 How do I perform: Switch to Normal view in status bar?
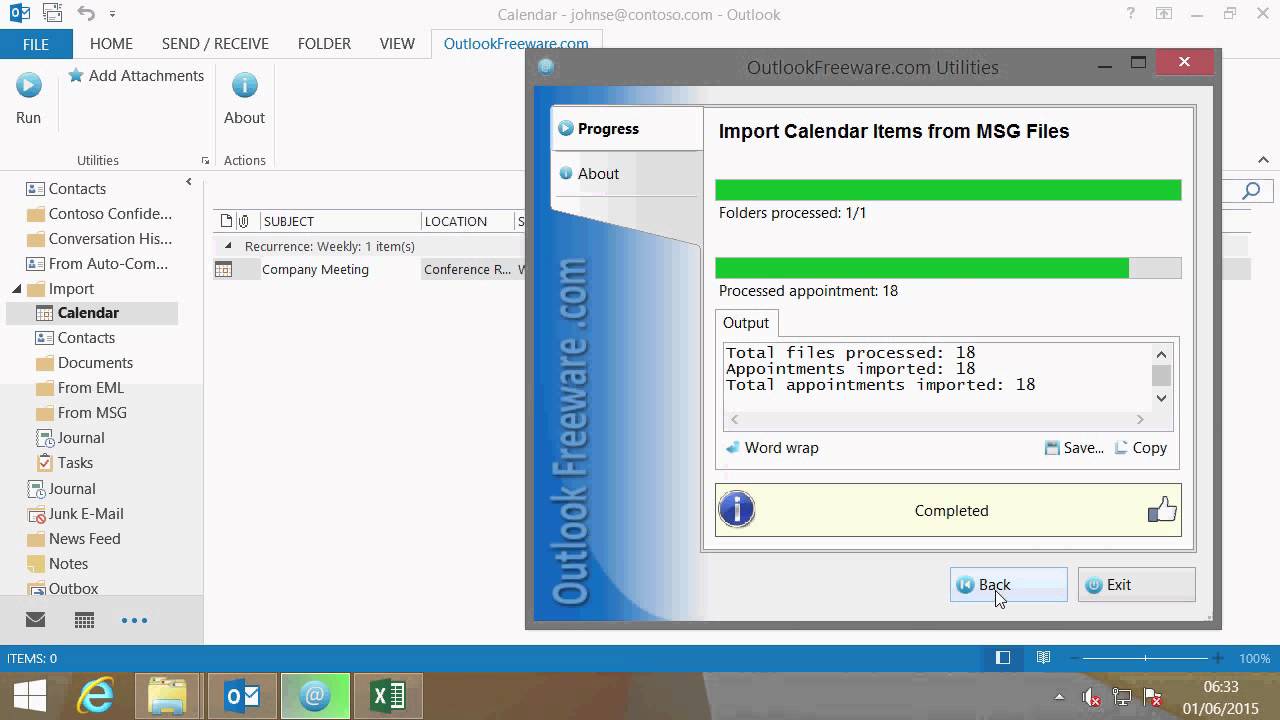(1003, 658)
